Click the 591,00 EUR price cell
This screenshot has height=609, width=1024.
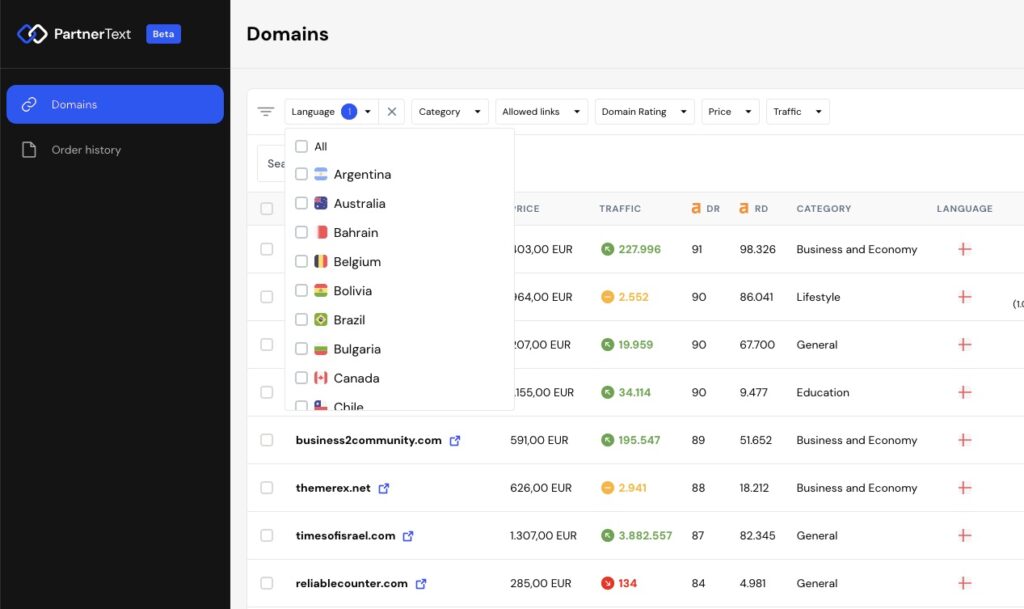pyautogui.click(x=539, y=440)
